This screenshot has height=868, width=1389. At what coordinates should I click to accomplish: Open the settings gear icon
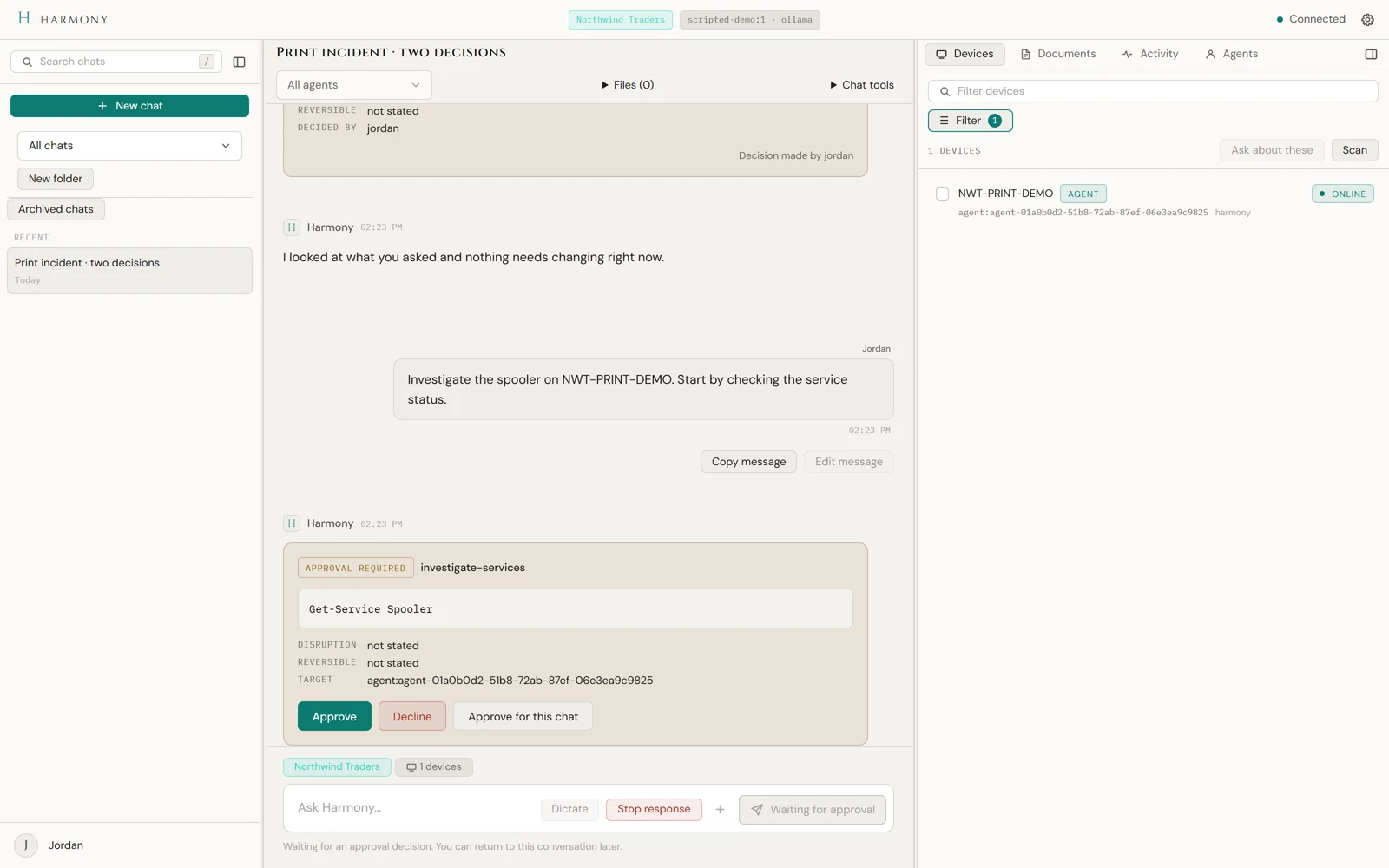(x=1367, y=19)
